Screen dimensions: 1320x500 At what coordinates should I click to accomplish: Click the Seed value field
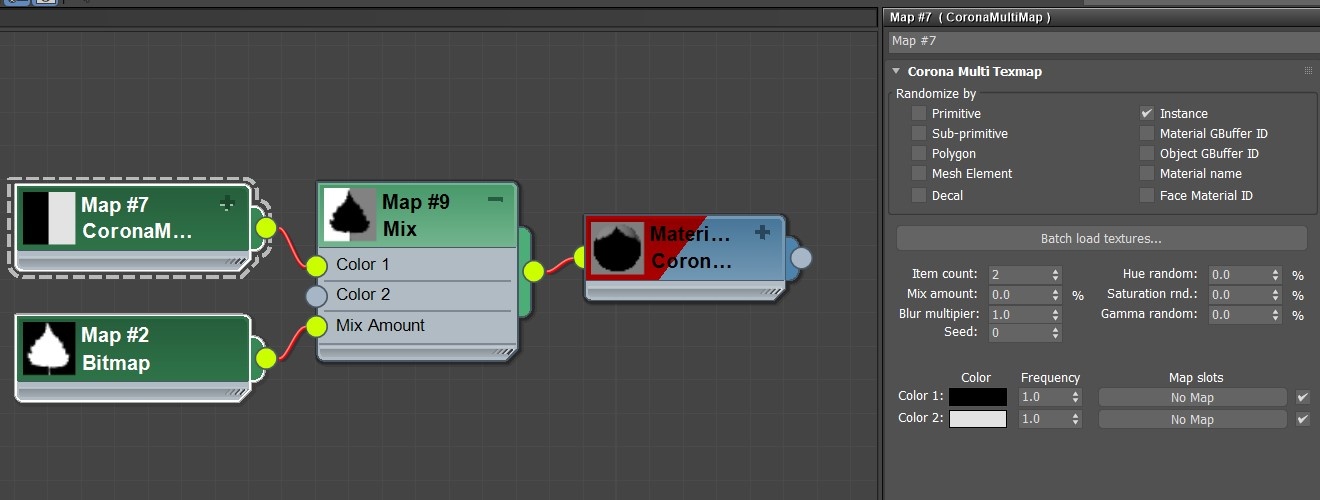(1018, 333)
